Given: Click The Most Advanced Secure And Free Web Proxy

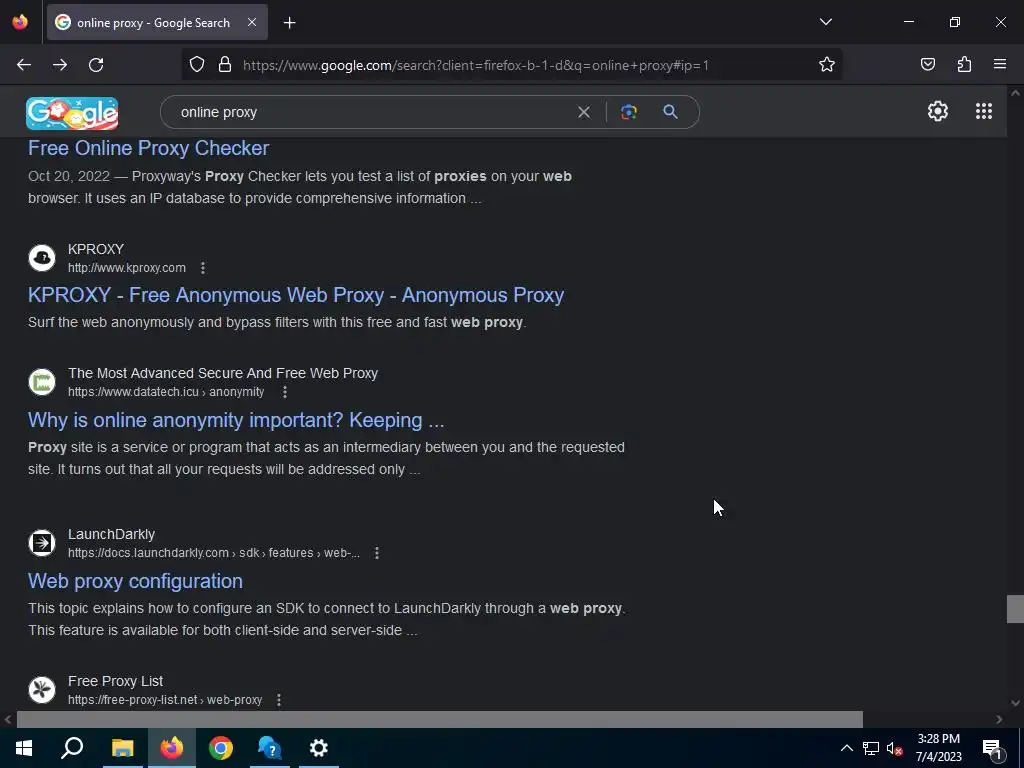Looking at the screenshot, I should [x=223, y=374].
